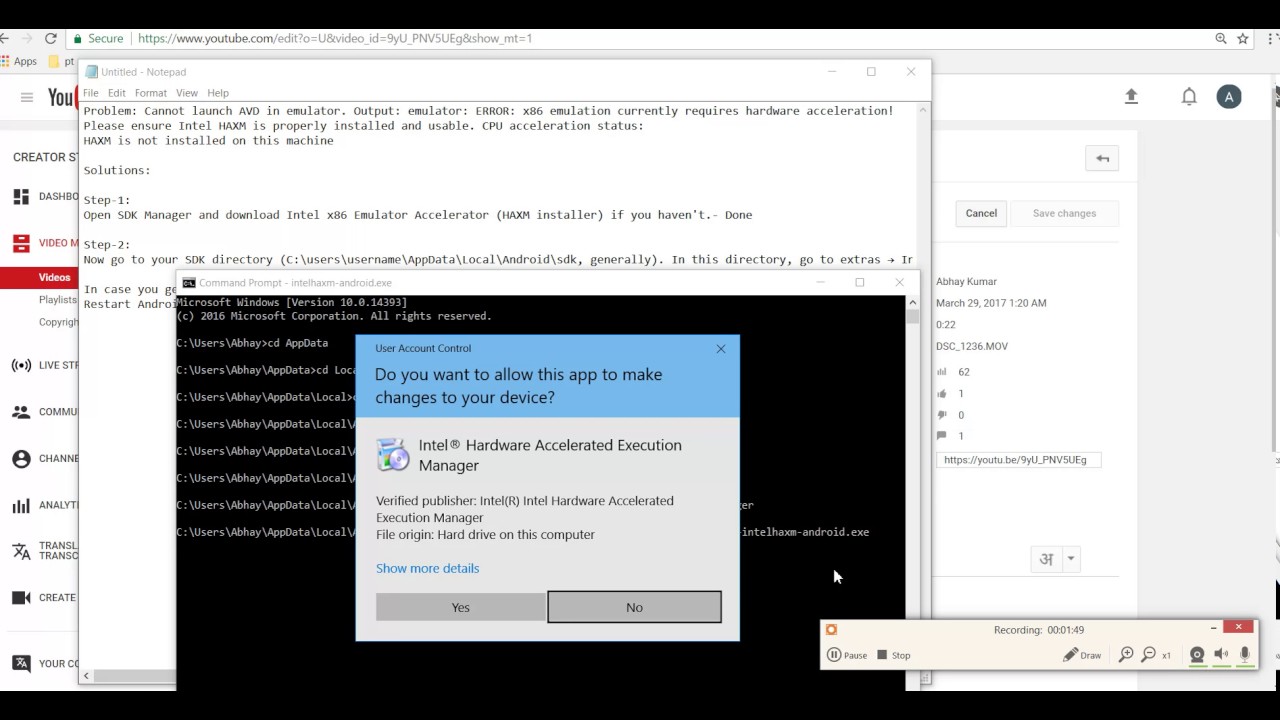The height and width of the screenshot is (720, 1280).
Task: Click the Notepad title bar icon
Action: (92, 72)
